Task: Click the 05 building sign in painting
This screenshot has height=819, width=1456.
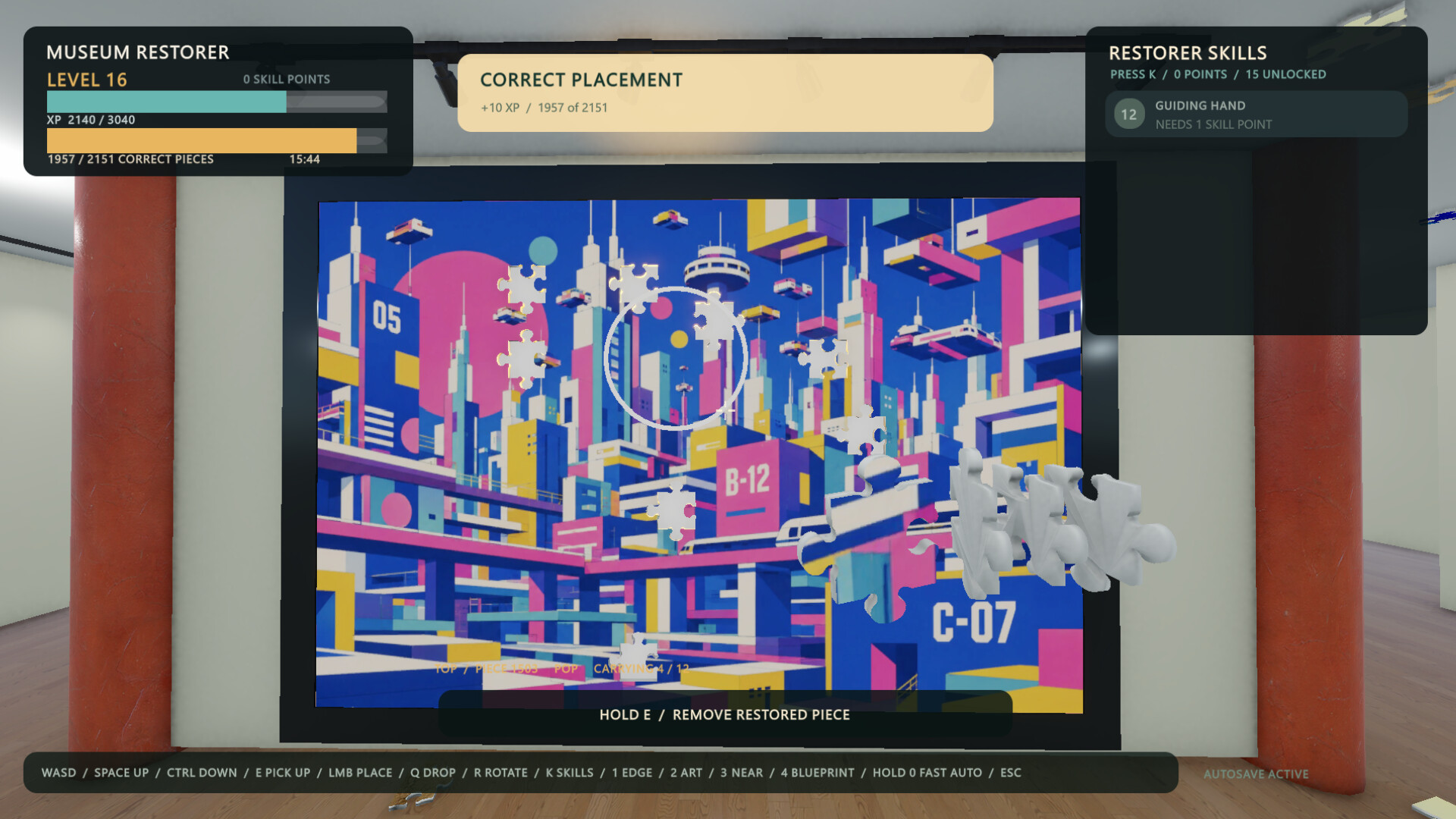Action: tap(387, 317)
